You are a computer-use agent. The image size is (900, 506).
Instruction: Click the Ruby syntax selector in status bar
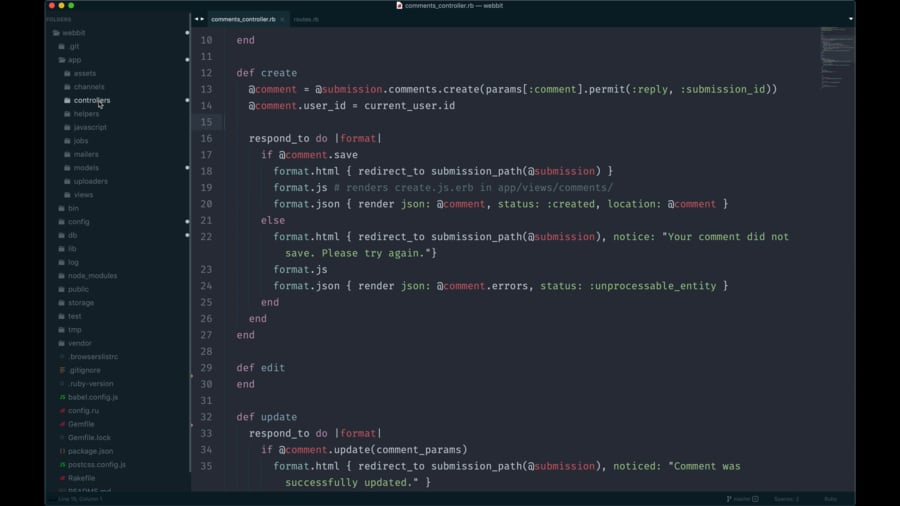[831, 499]
